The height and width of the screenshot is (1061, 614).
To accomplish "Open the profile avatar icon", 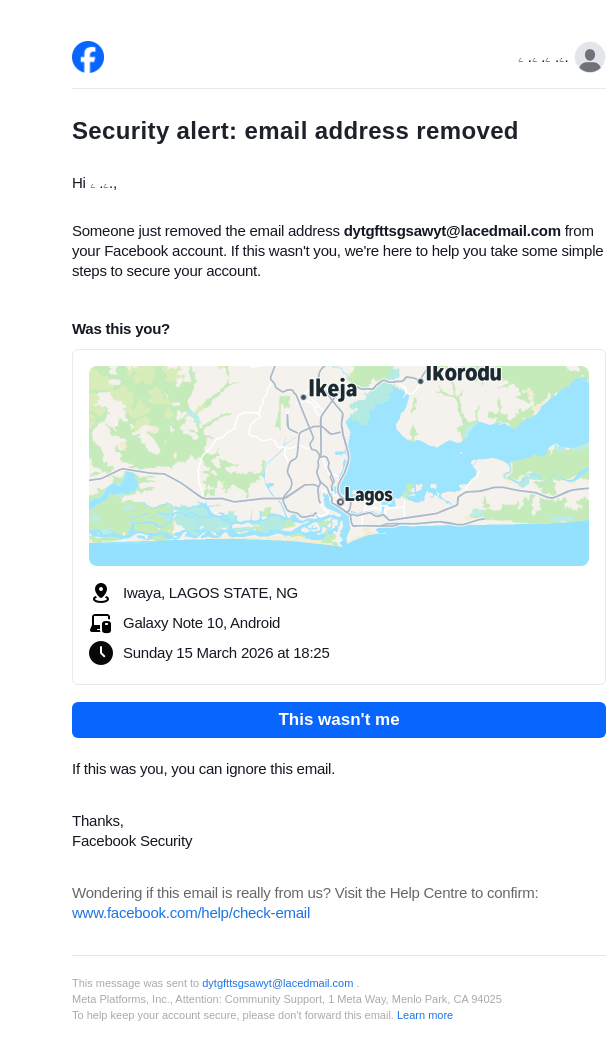I will [x=590, y=57].
